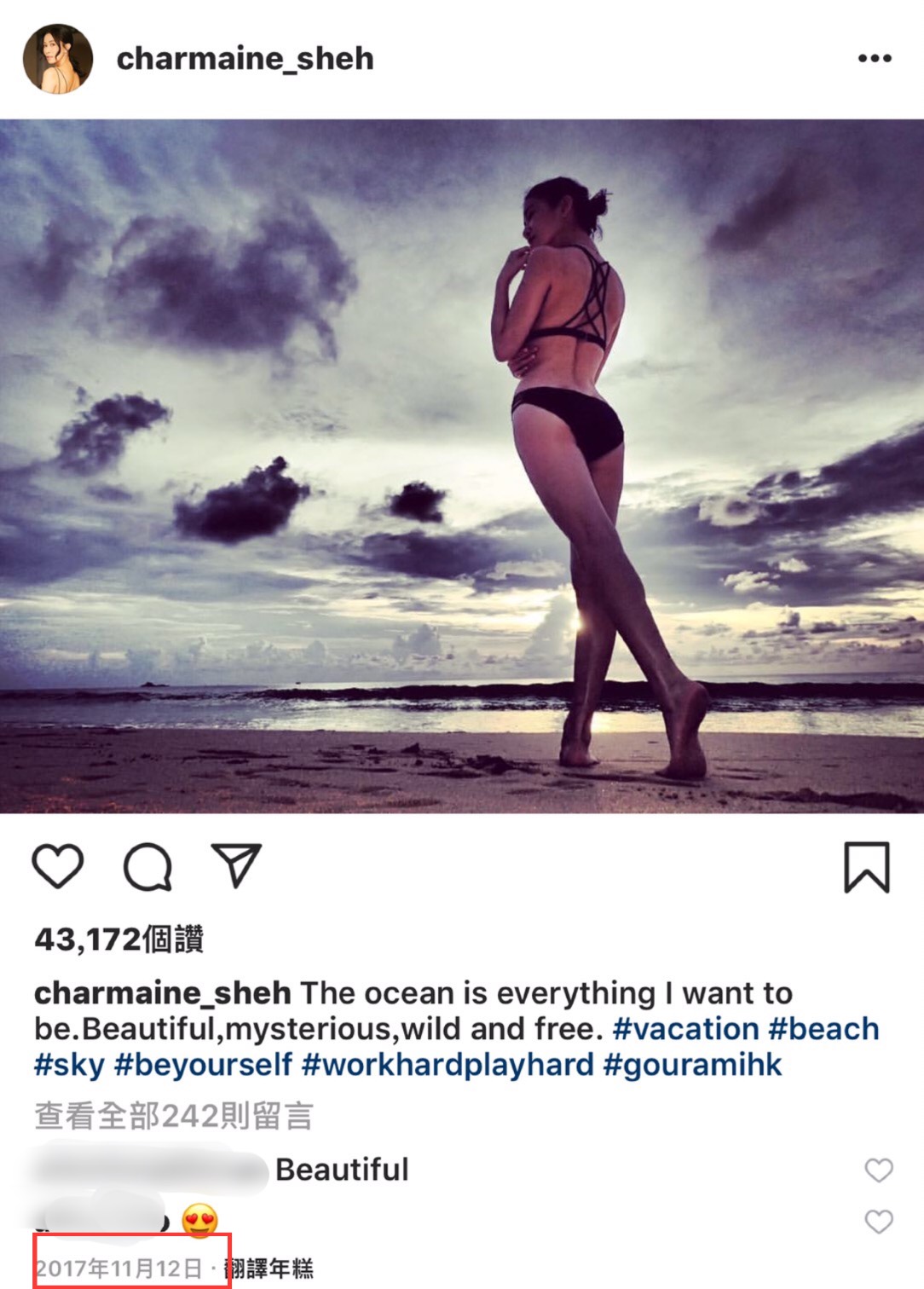Open charmaine_sheh profile picture avatar
This screenshot has height=1289, width=924.
57,58
